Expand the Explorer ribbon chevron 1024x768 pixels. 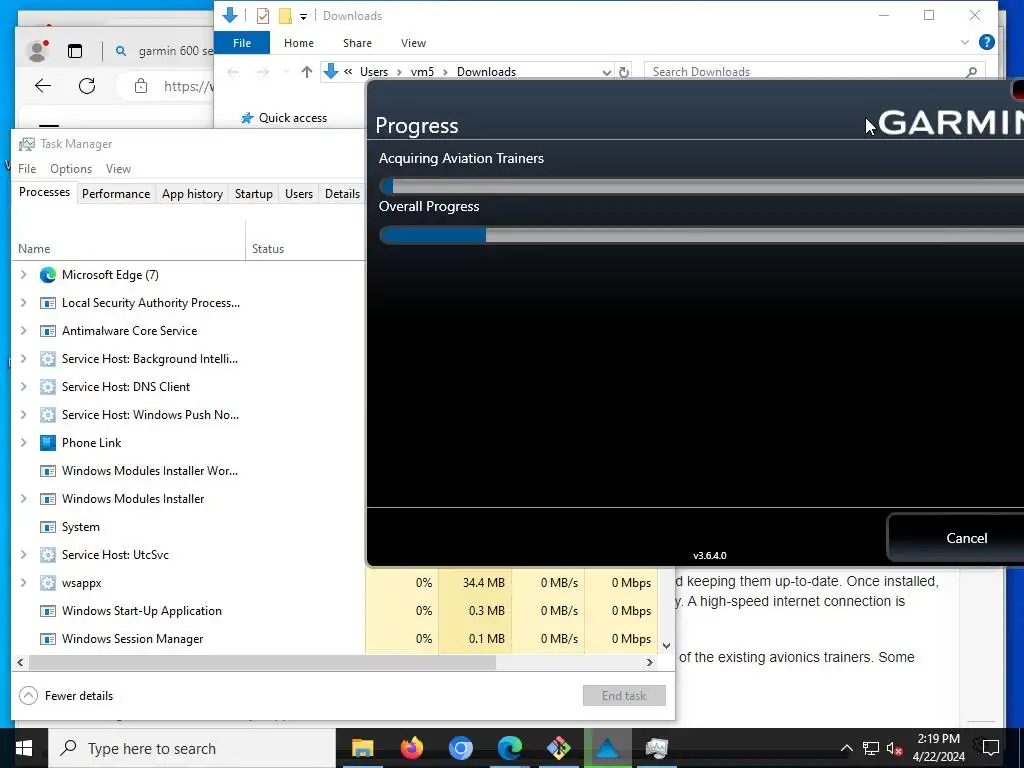click(x=965, y=42)
